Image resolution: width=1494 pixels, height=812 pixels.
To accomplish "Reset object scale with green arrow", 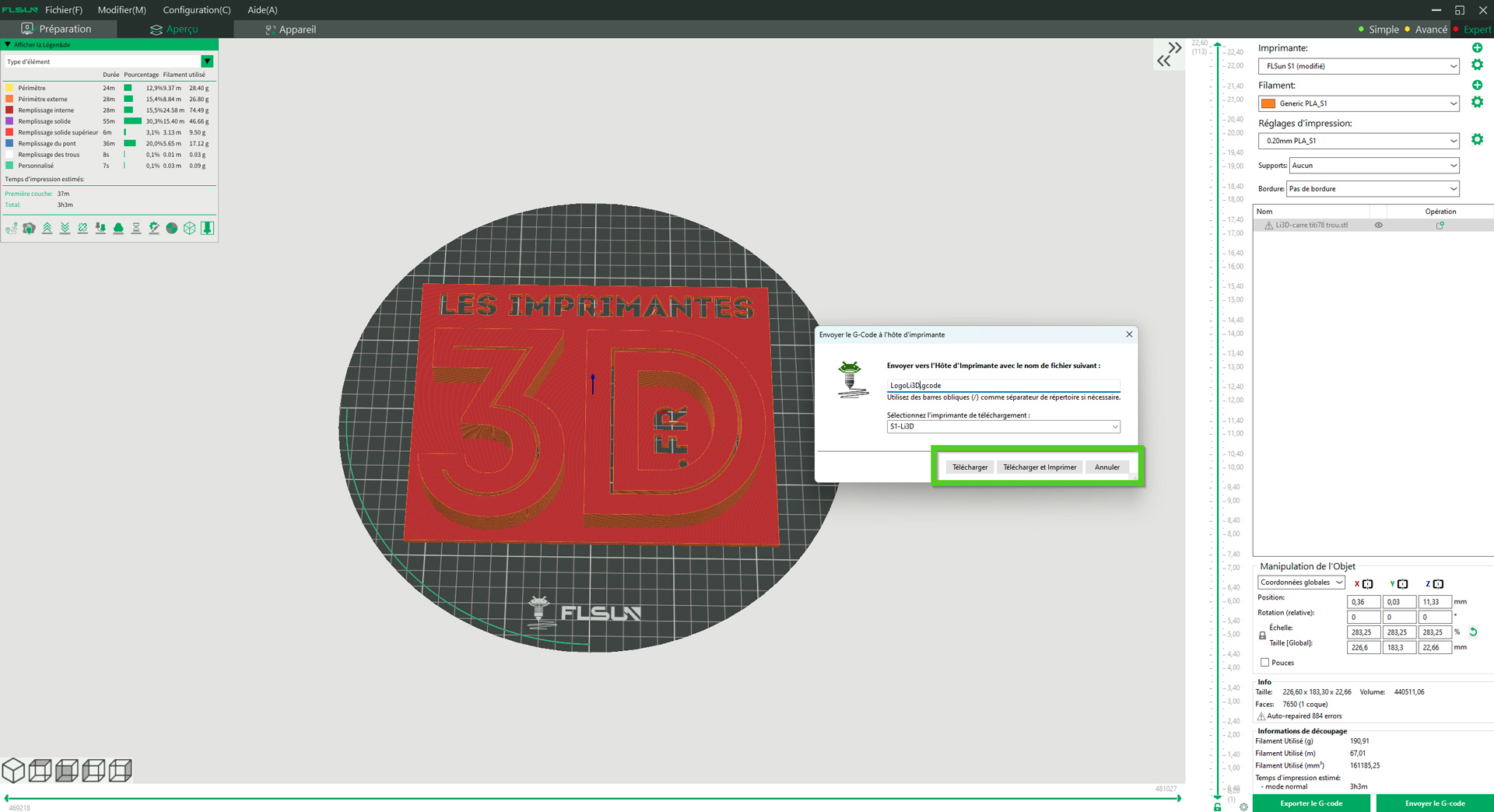I will pos(1473,632).
